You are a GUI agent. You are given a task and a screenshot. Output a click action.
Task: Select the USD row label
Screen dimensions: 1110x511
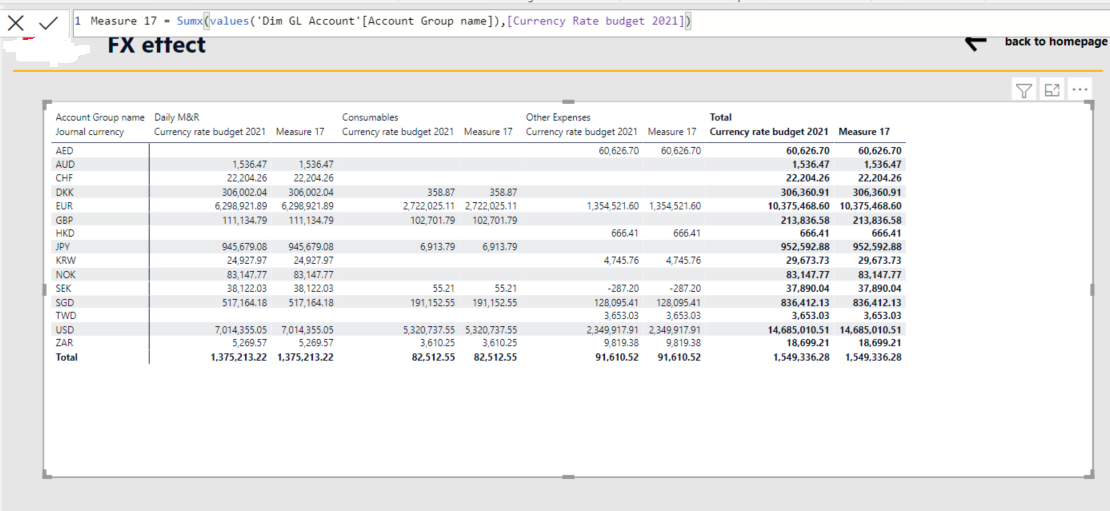coord(64,330)
